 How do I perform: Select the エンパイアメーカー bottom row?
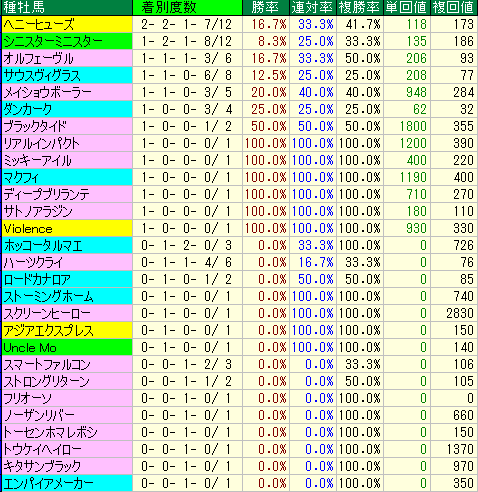pyautogui.click(x=239, y=483)
